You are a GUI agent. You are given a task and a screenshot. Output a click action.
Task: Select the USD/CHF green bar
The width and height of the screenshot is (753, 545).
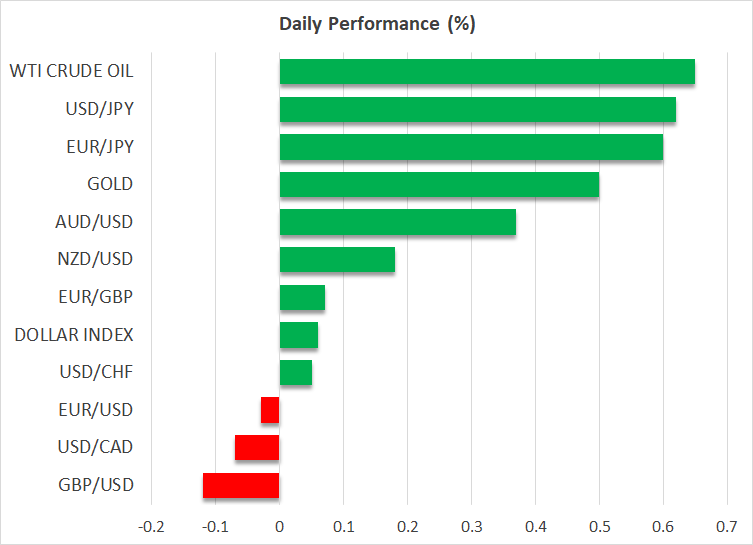[296, 373]
